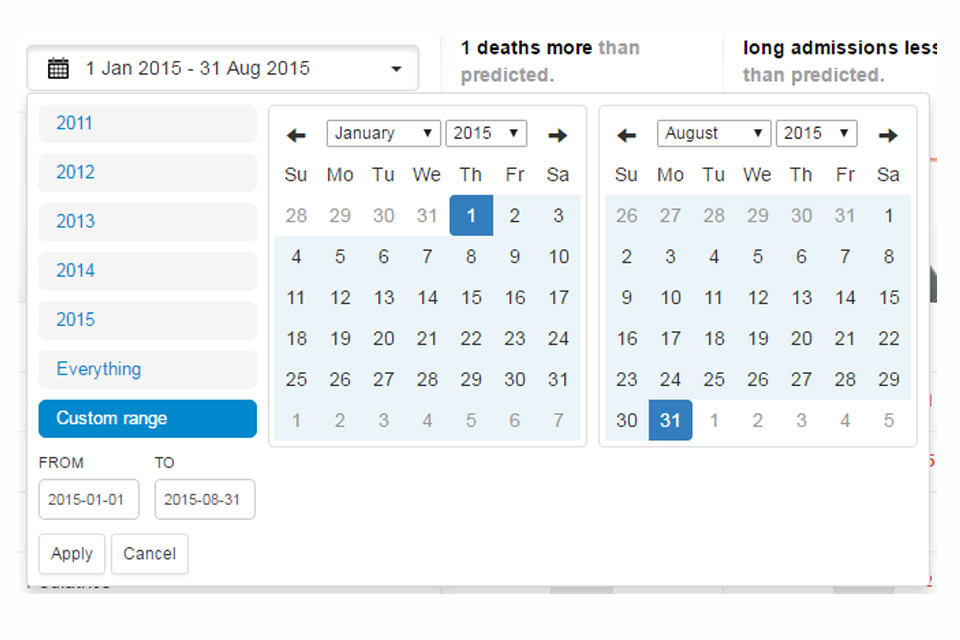Viewport: 960px width, 640px height.
Task: Click the Apply button
Action: (x=72, y=554)
